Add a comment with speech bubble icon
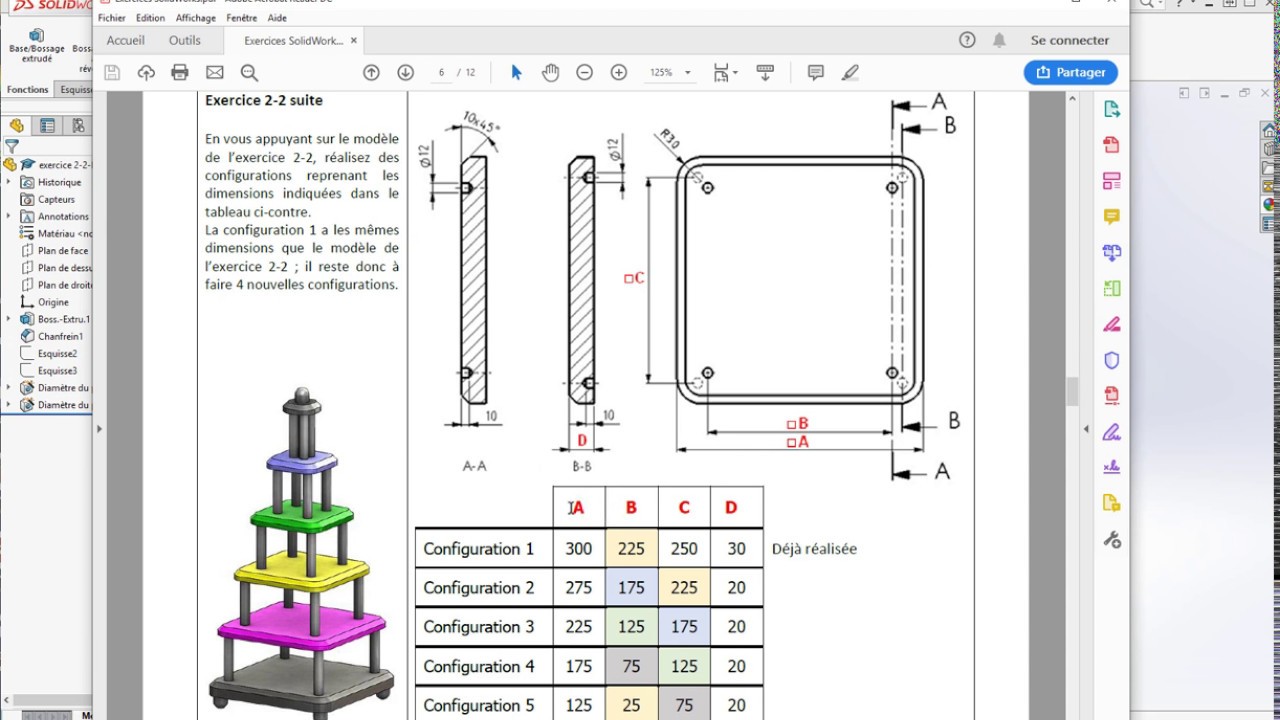This screenshot has height=720, width=1280. click(x=815, y=72)
